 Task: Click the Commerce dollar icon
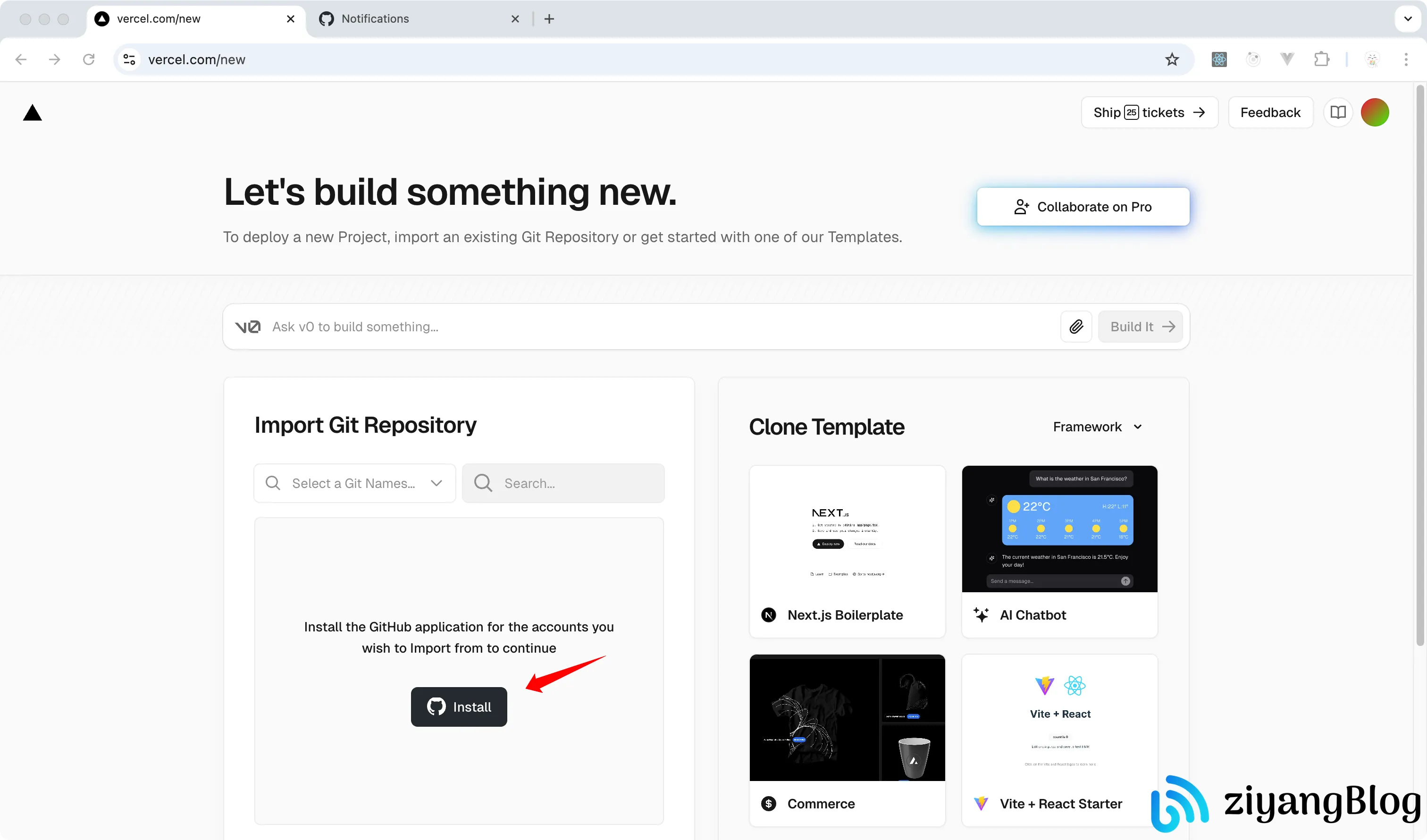(768, 803)
